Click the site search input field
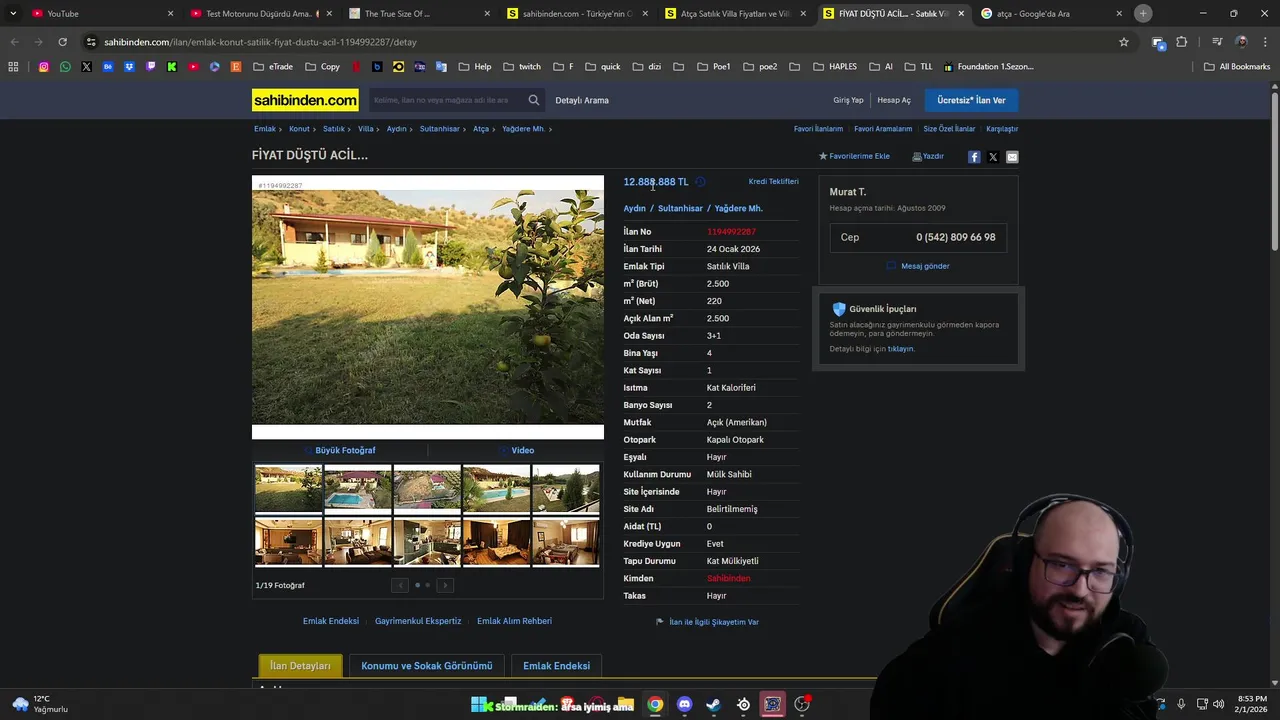Screen dimensions: 1280x720 [x=446, y=100]
